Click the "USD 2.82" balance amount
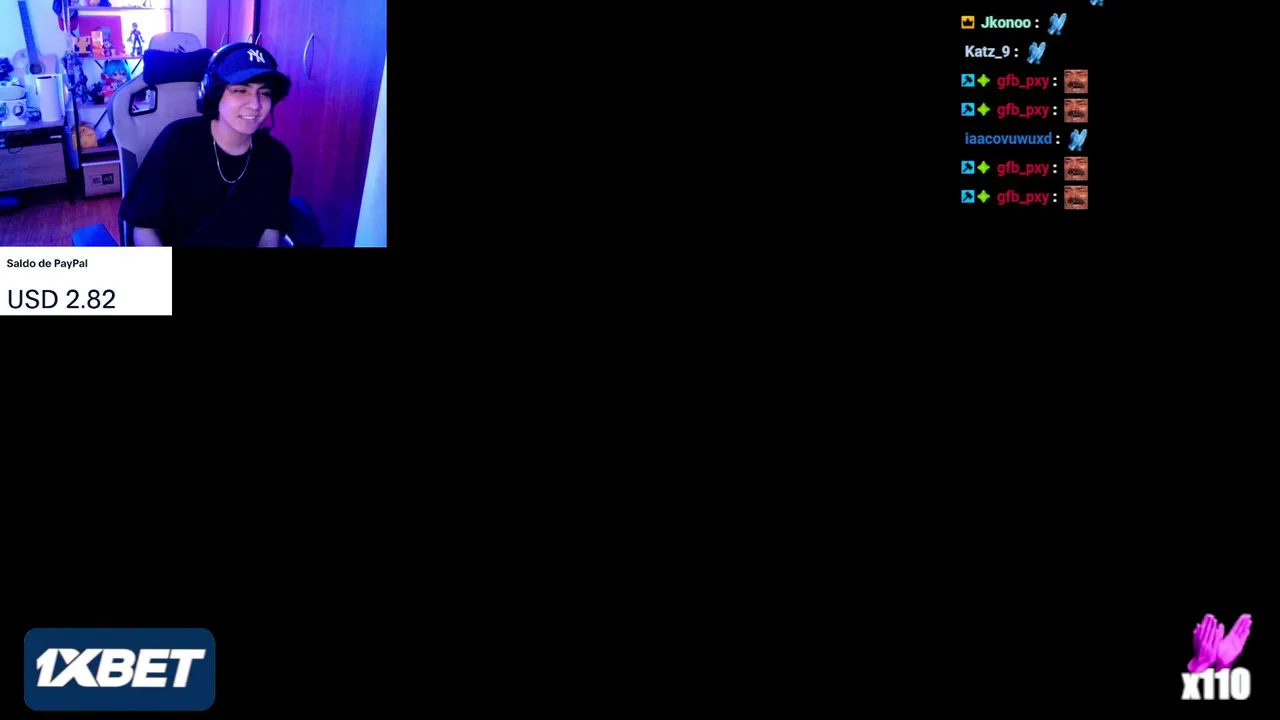 tap(61, 299)
